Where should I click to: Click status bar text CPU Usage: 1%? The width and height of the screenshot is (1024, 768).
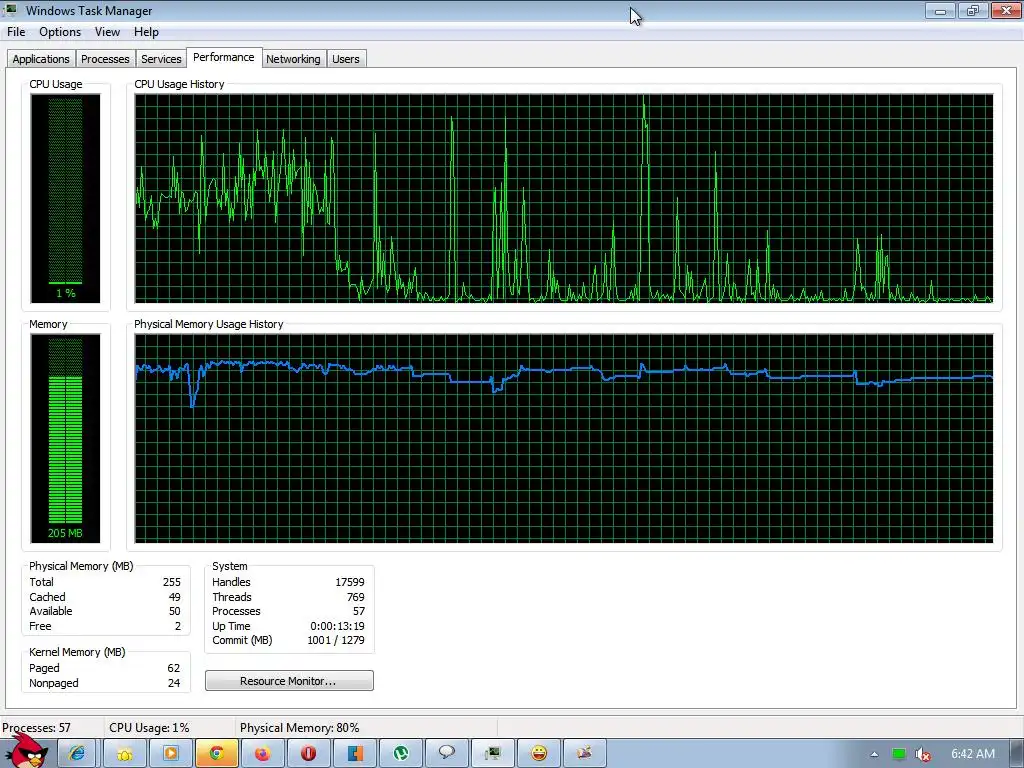pos(149,728)
